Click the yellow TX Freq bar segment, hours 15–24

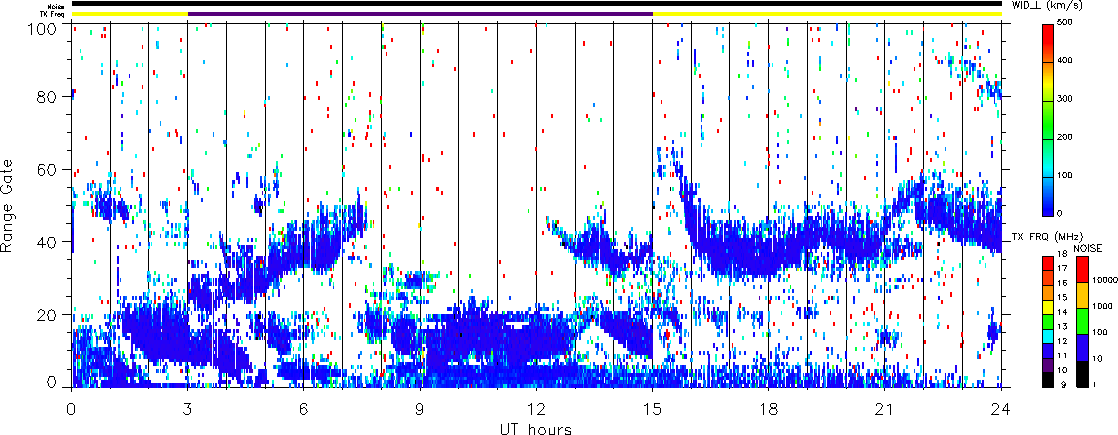827,14
